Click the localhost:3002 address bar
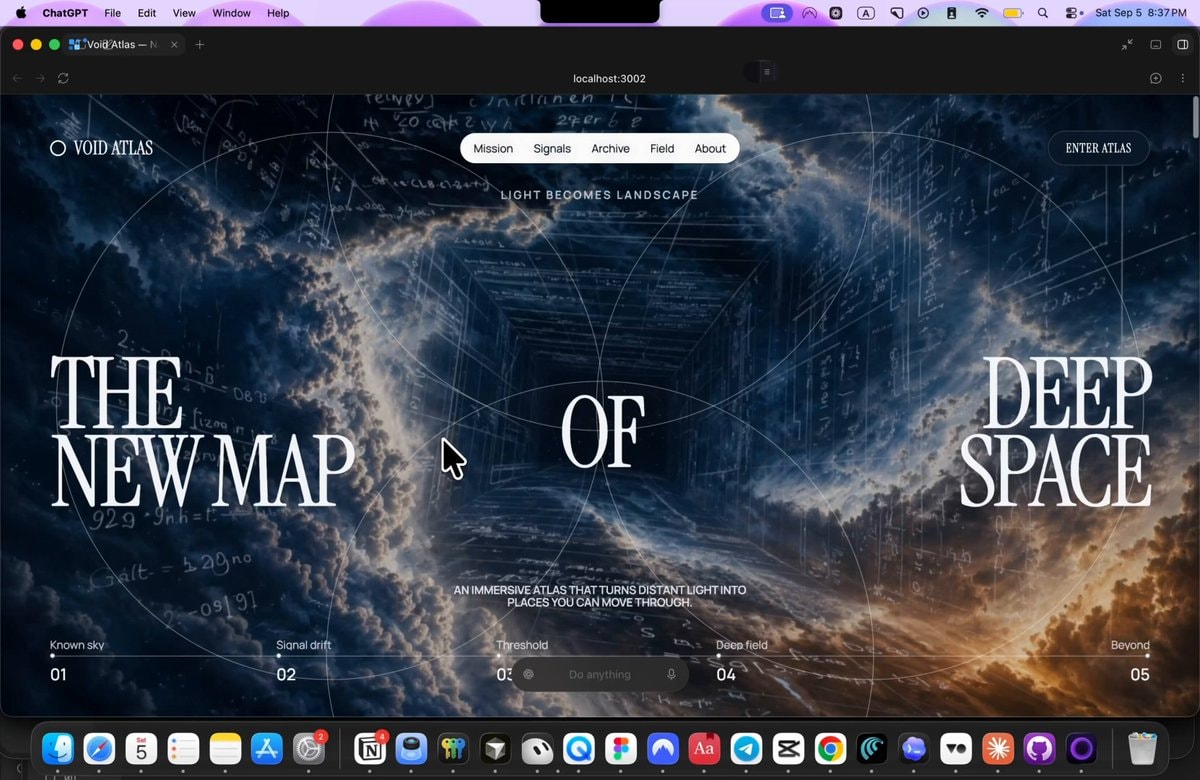The image size is (1200, 780). pyautogui.click(x=609, y=78)
